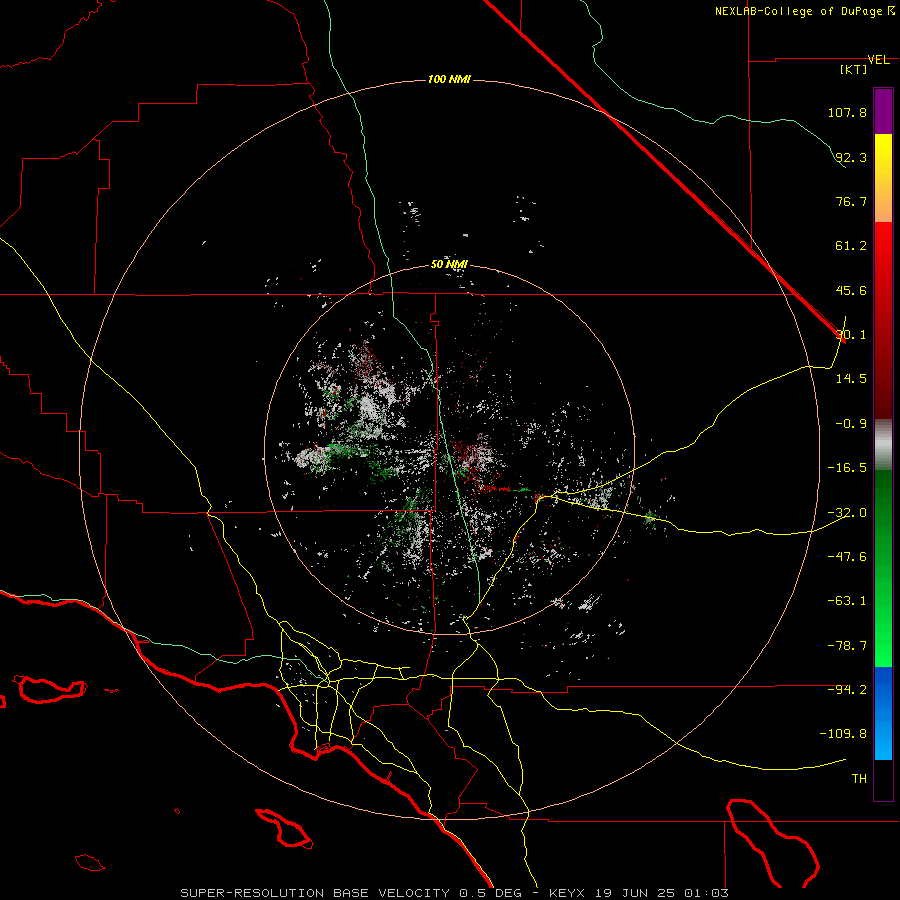Click the 14.5 legend value

coord(851,379)
